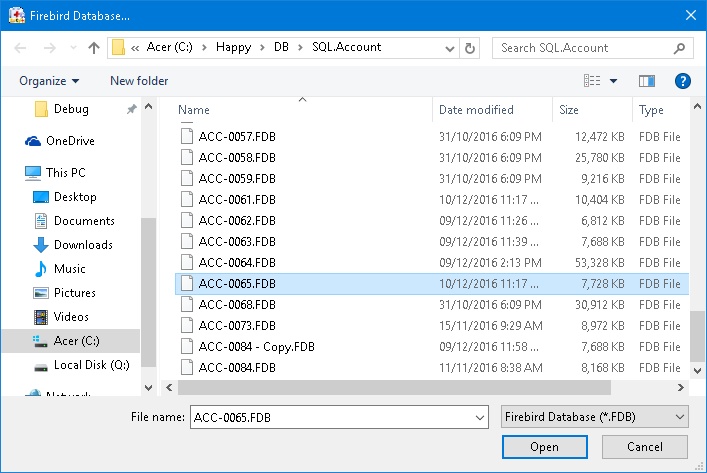Click the Open button
The width and height of the screenshot is (707, 473).
coord(545,447)
